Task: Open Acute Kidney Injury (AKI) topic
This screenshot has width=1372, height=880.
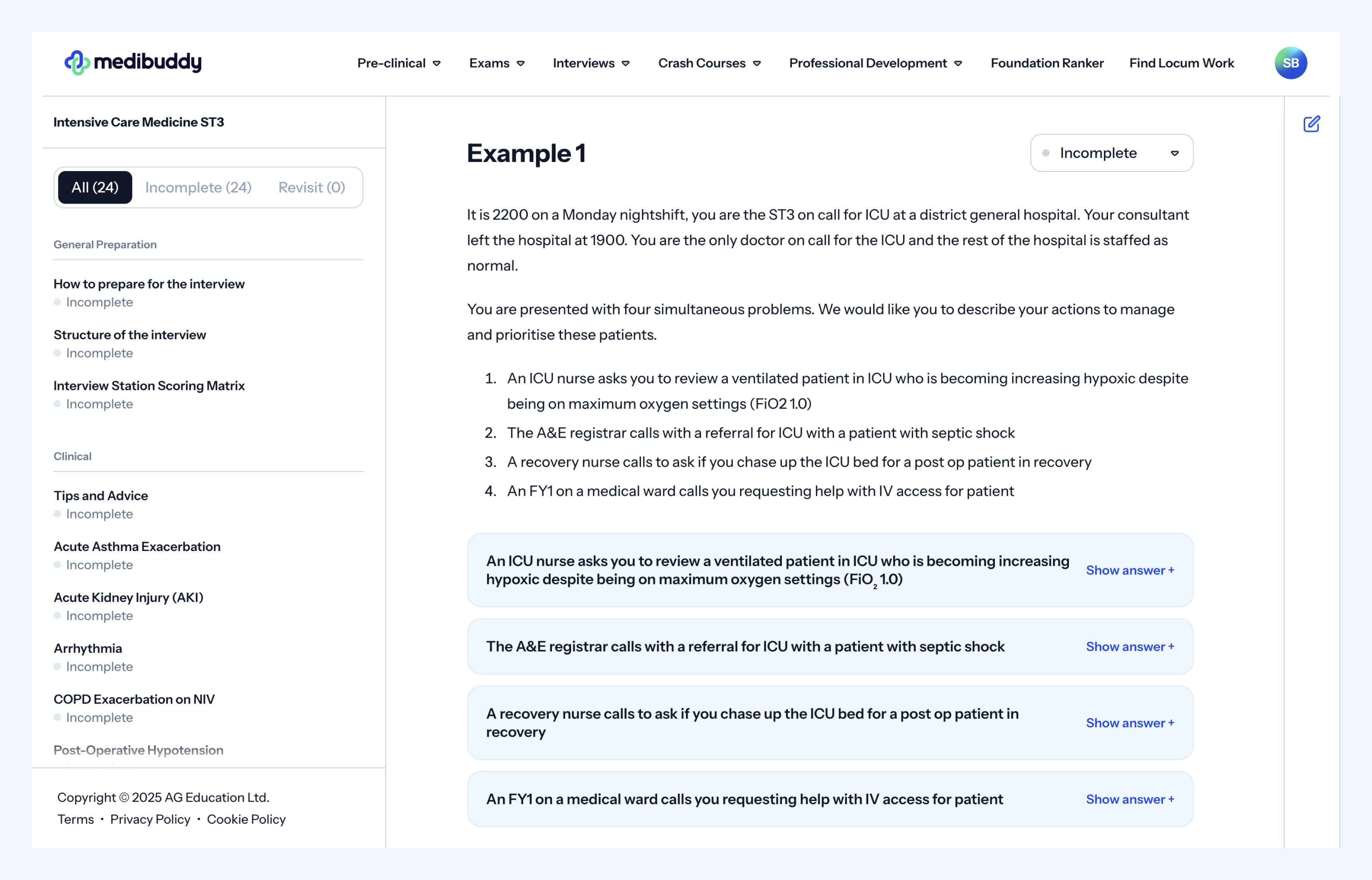Action: click(x=128, y=597)
